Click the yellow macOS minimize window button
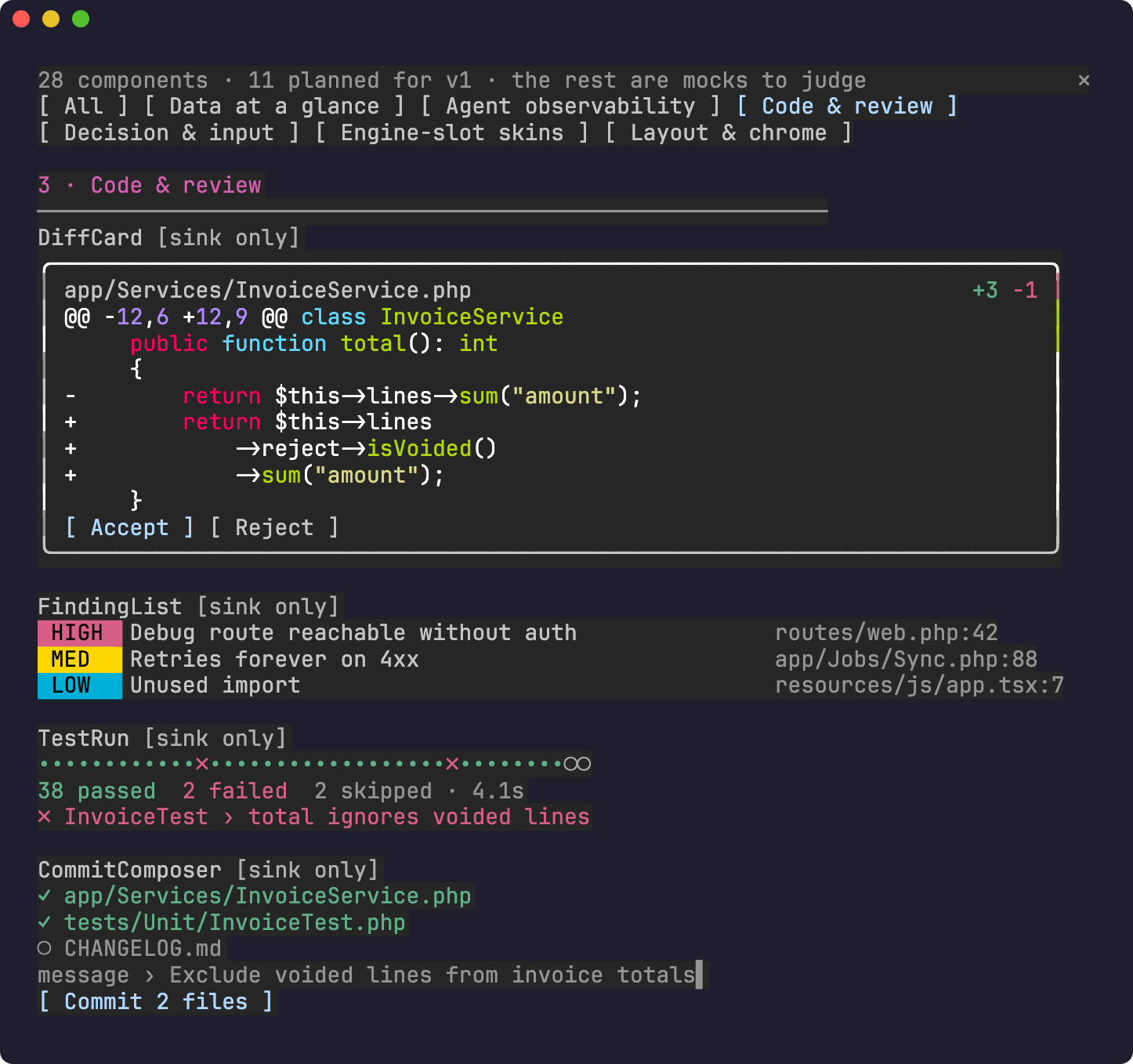This screenshot has width=1133, height=1064. 51,19
